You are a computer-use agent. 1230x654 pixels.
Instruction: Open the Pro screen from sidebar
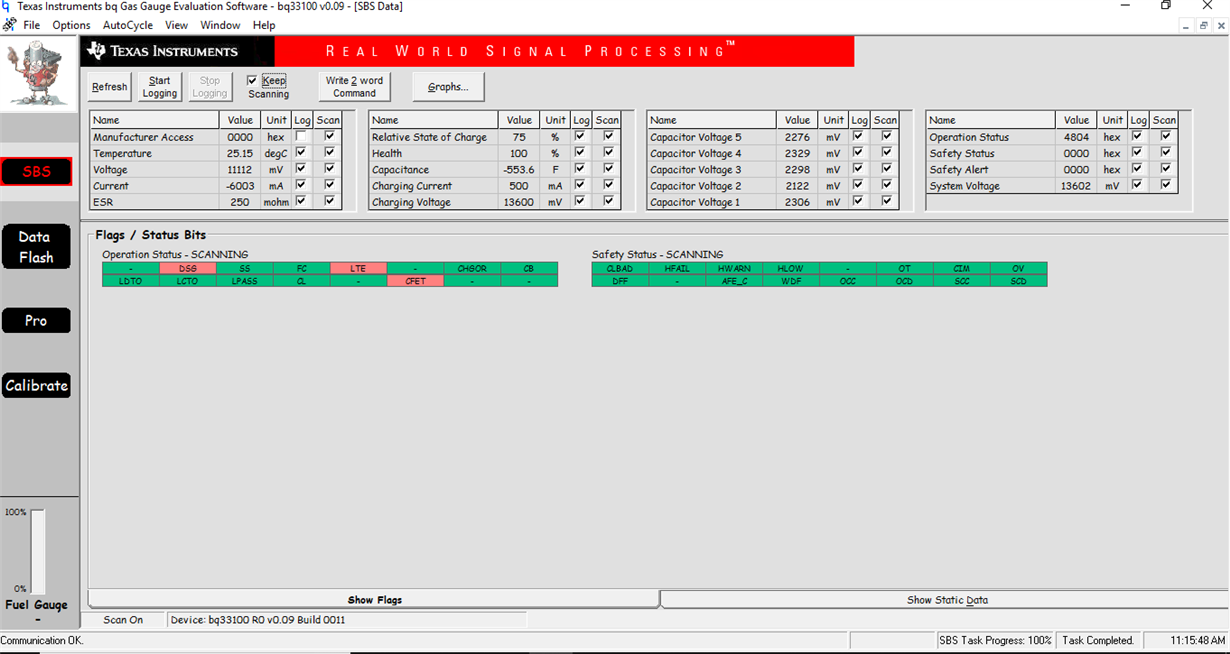[x=37, y=321]
